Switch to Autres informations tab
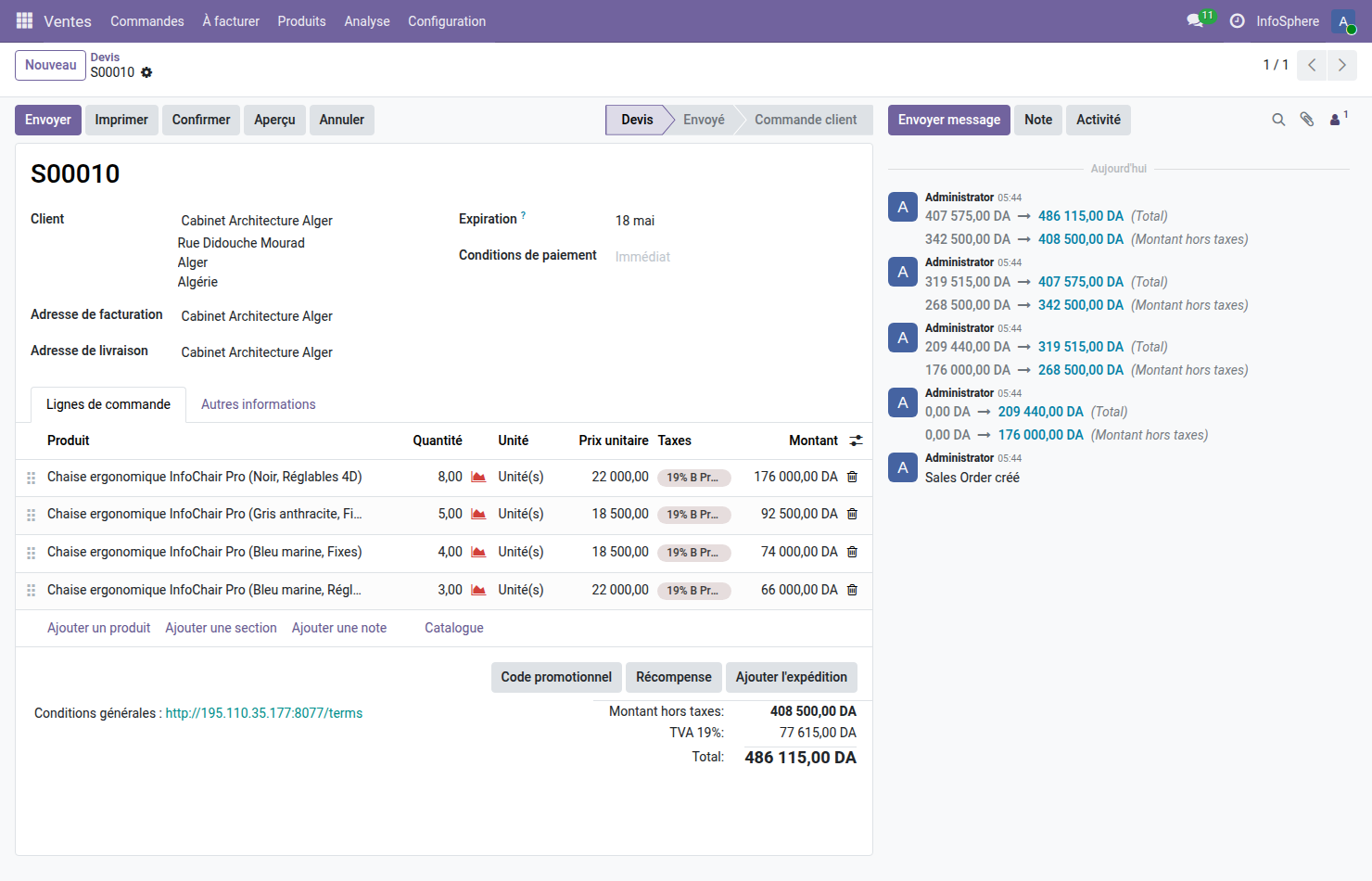 coord(258,404)
